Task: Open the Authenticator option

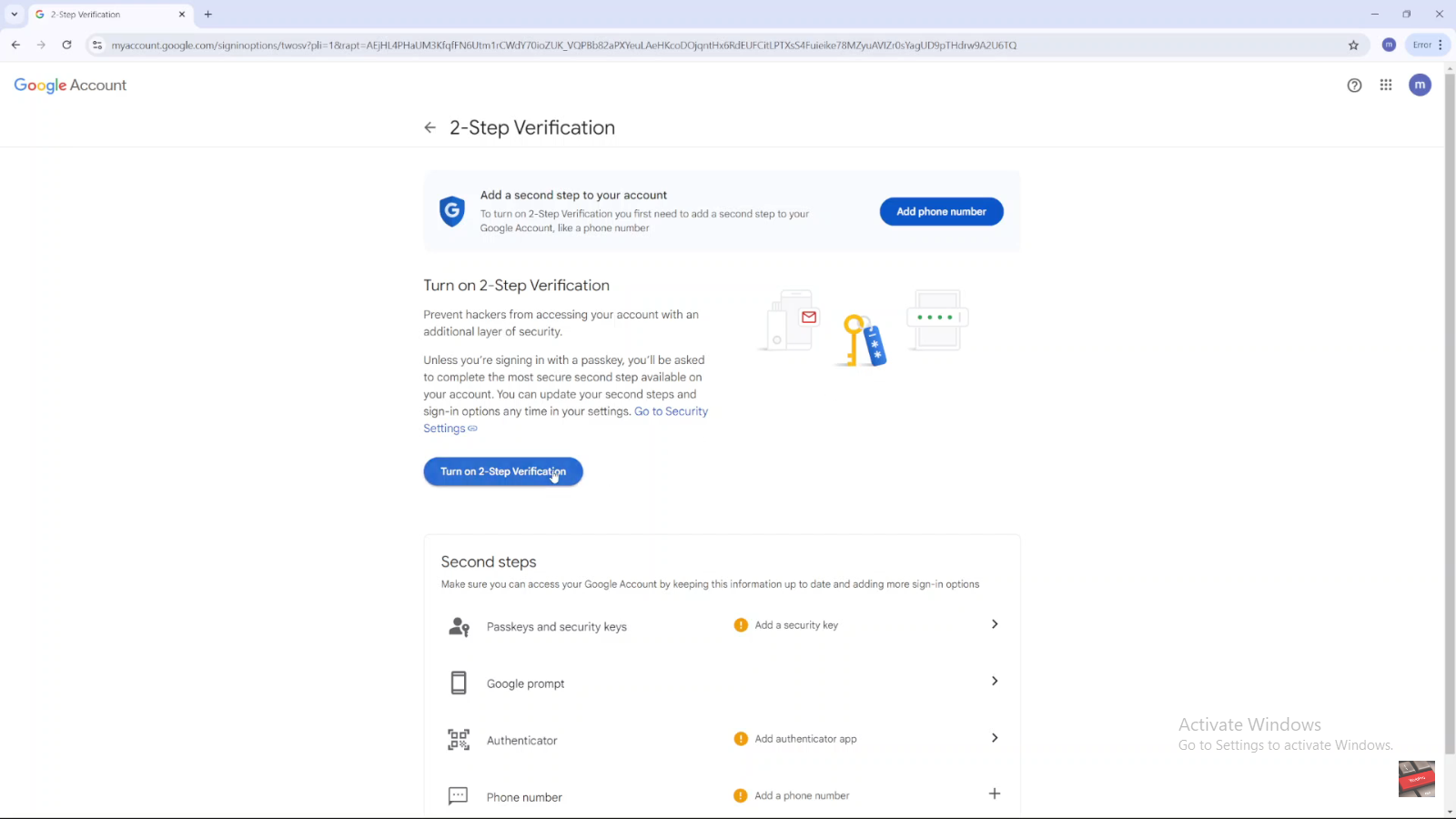Action: (x=723, y=739)
